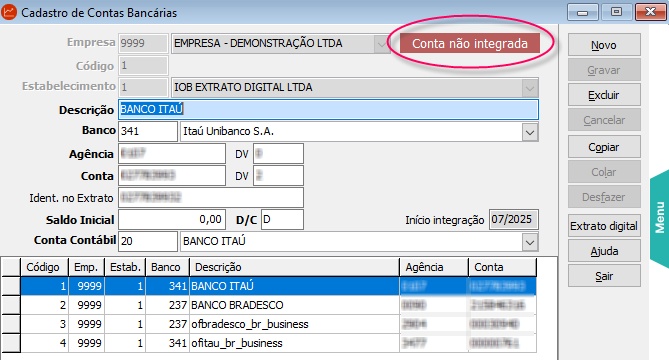Select the BANCO ITAÚ row in grid
This screenshot has height=360, width=669.
point(278,286)
